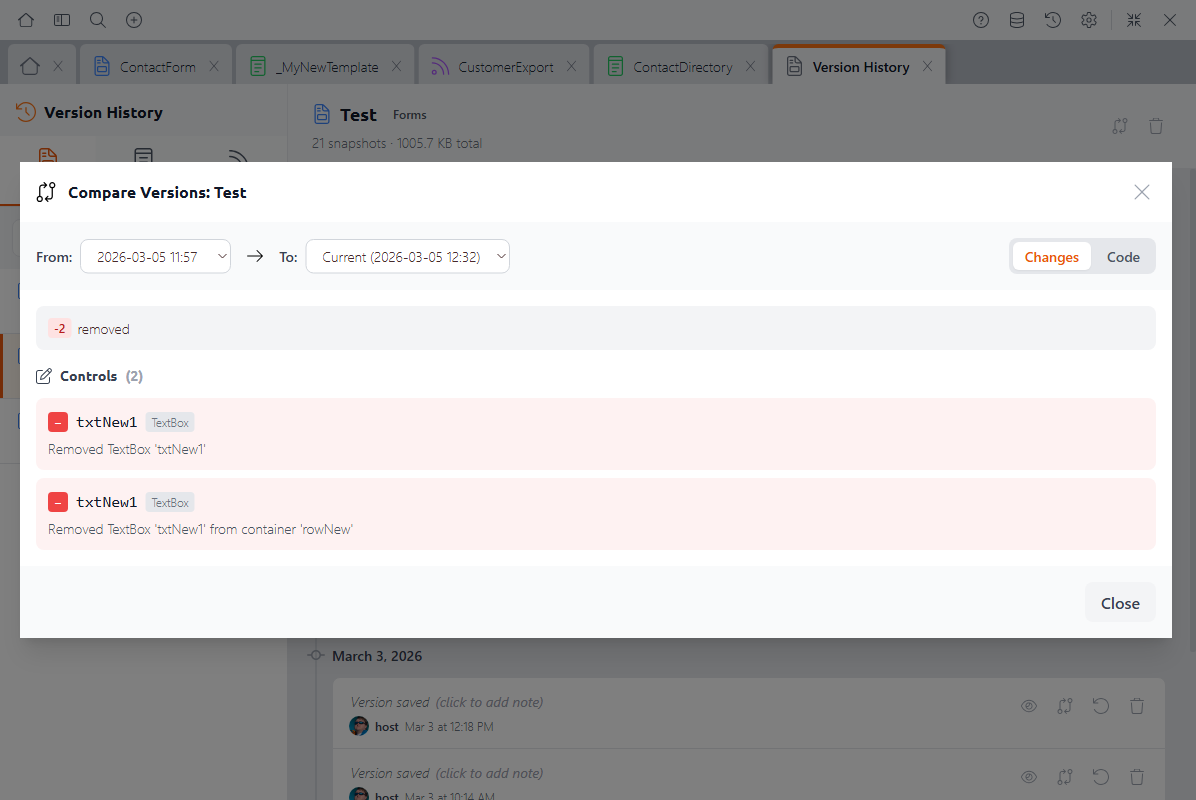Screen dimensions: 1196x800
Task: Preview eye icon for Mar 3 10:14 AM version
Action: tap(1029, 777)
